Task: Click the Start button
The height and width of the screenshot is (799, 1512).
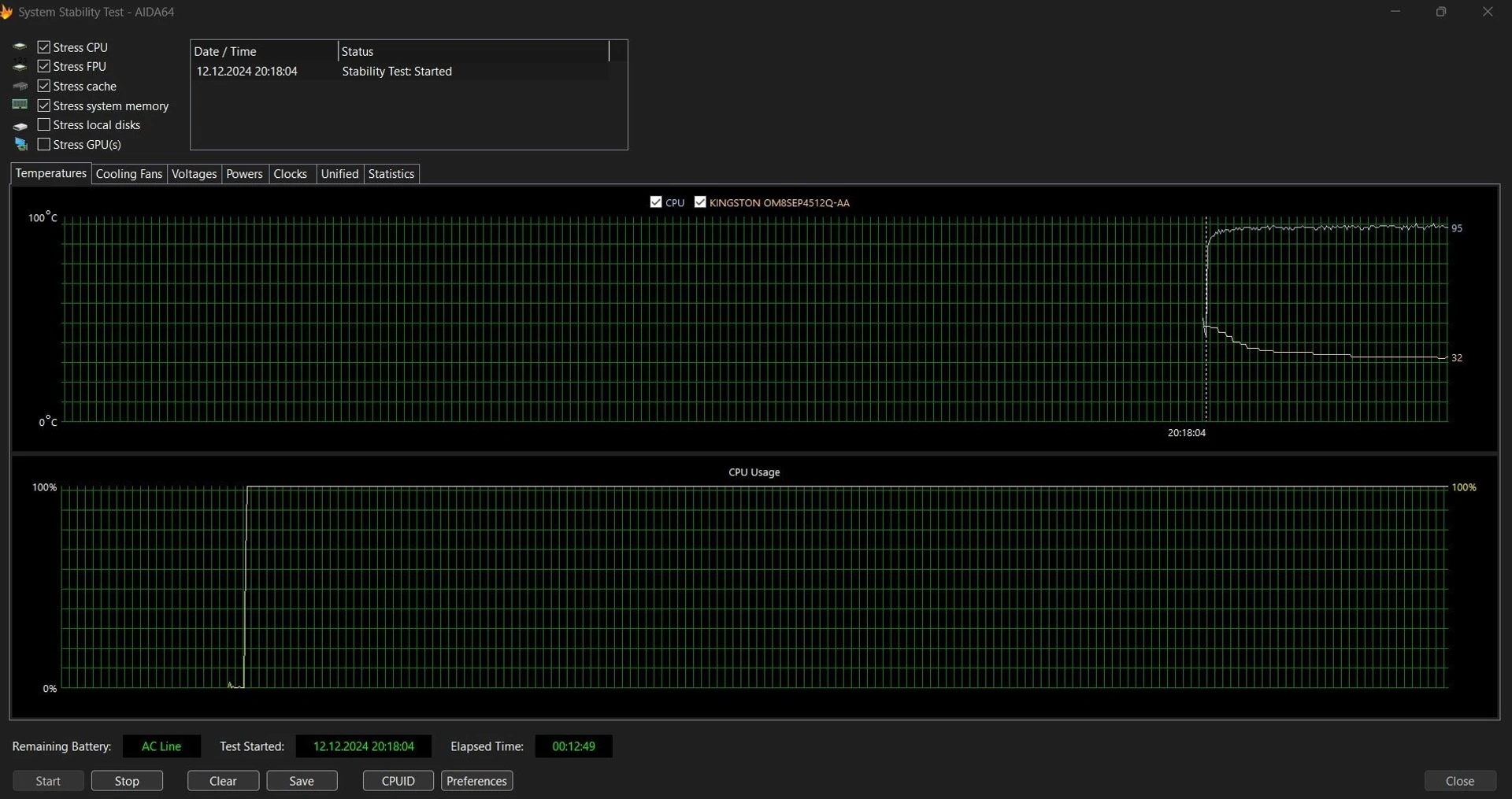Action: 48,781
